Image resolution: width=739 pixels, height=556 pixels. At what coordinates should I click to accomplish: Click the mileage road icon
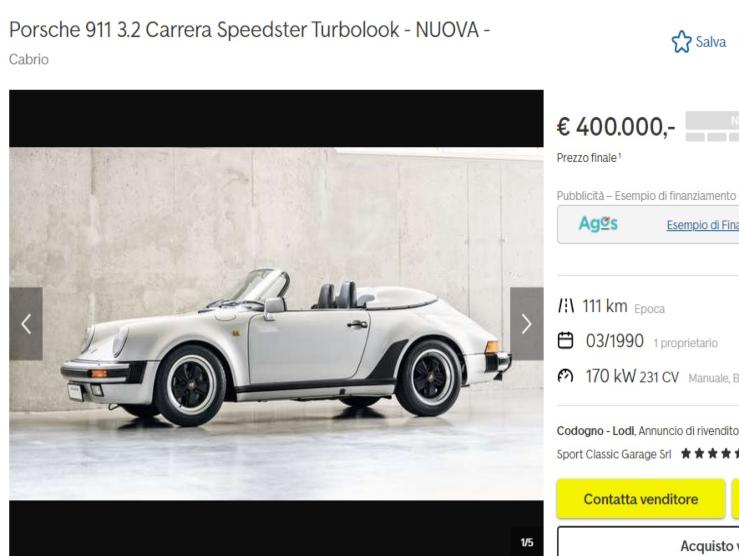pos(566,306)
